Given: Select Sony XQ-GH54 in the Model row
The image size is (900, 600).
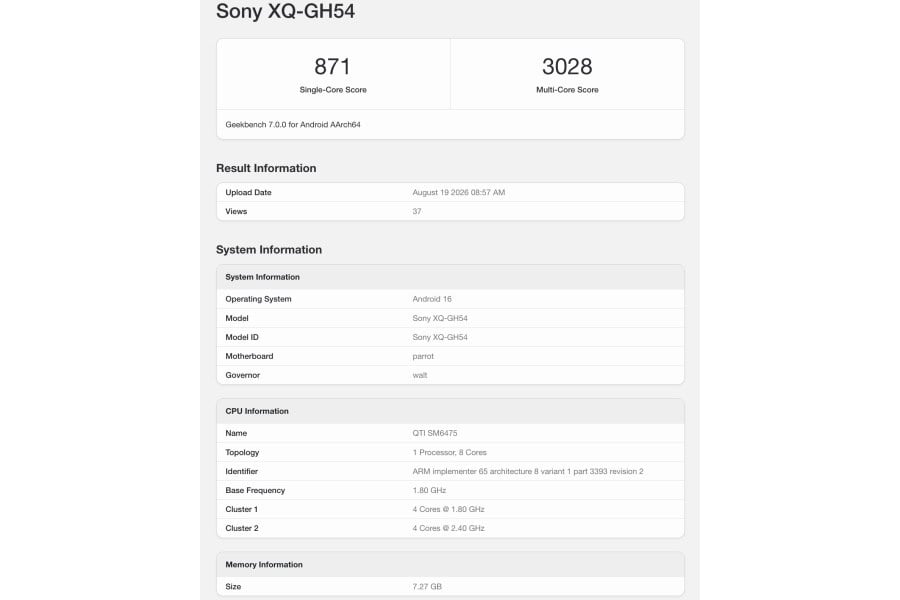Looking at the screenshot, I should tap(440, 318).
